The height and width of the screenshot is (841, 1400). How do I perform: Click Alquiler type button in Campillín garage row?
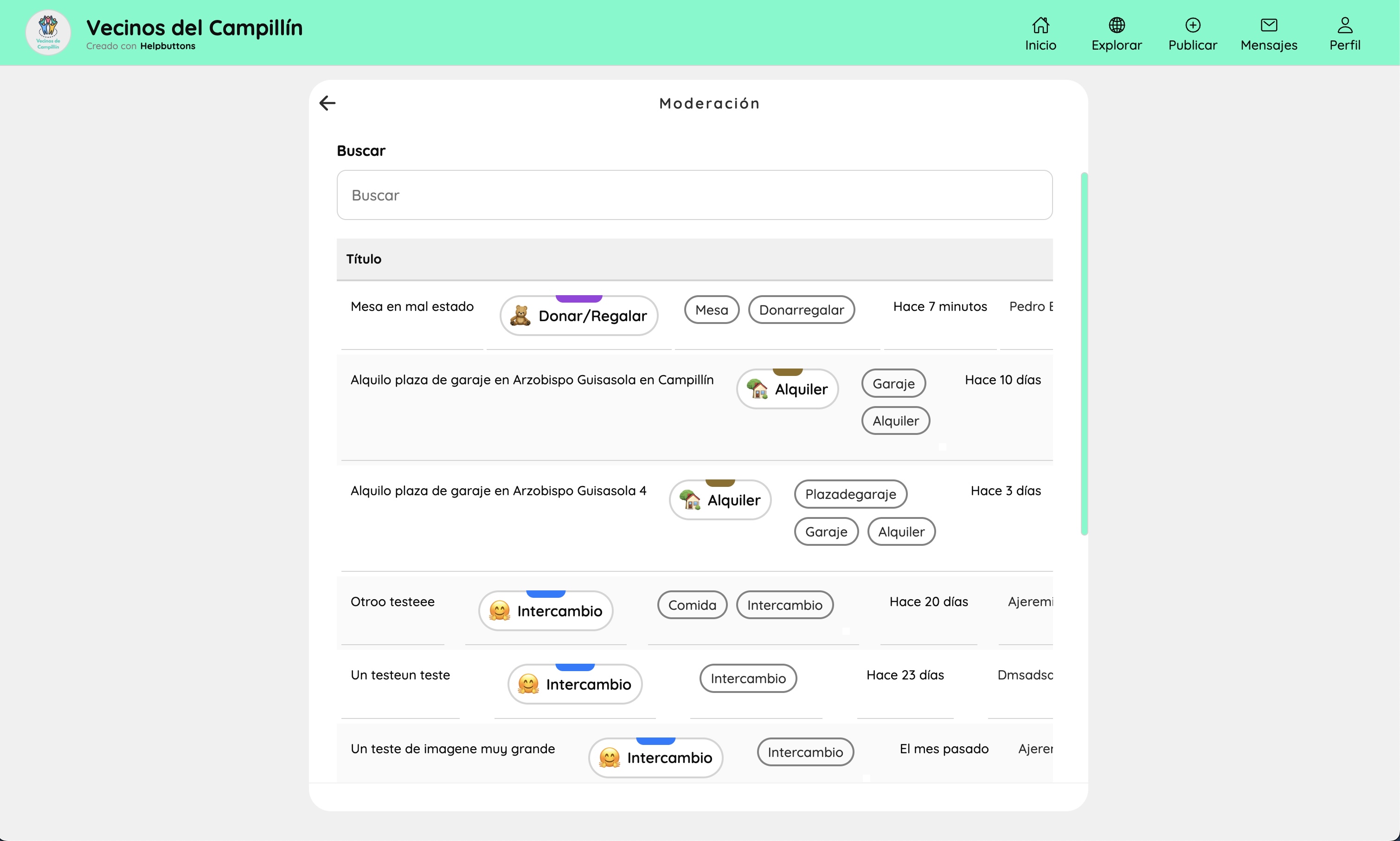[787, 389]
